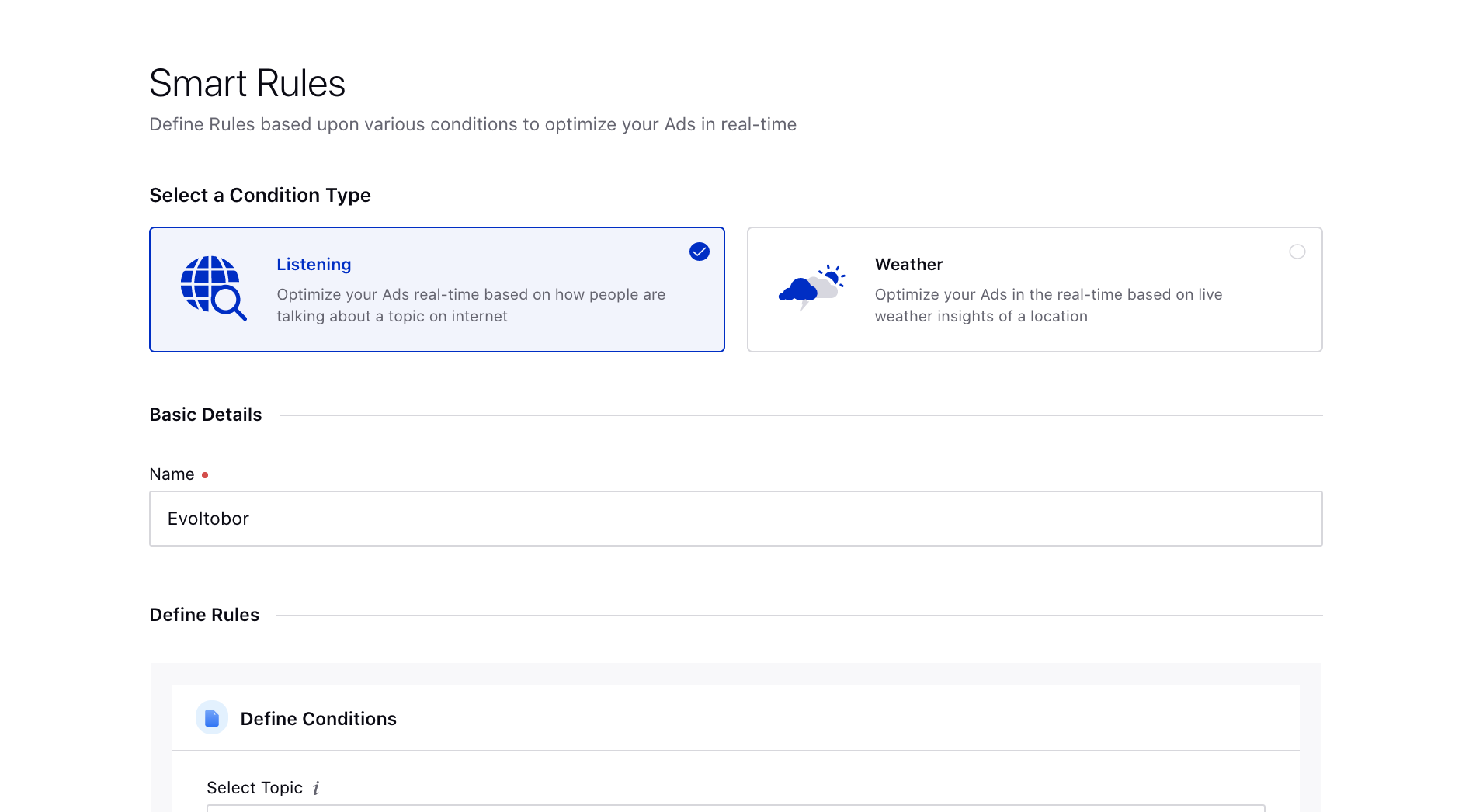
Task: Click the Select Topic info icon
Action: tap(316, 788)
